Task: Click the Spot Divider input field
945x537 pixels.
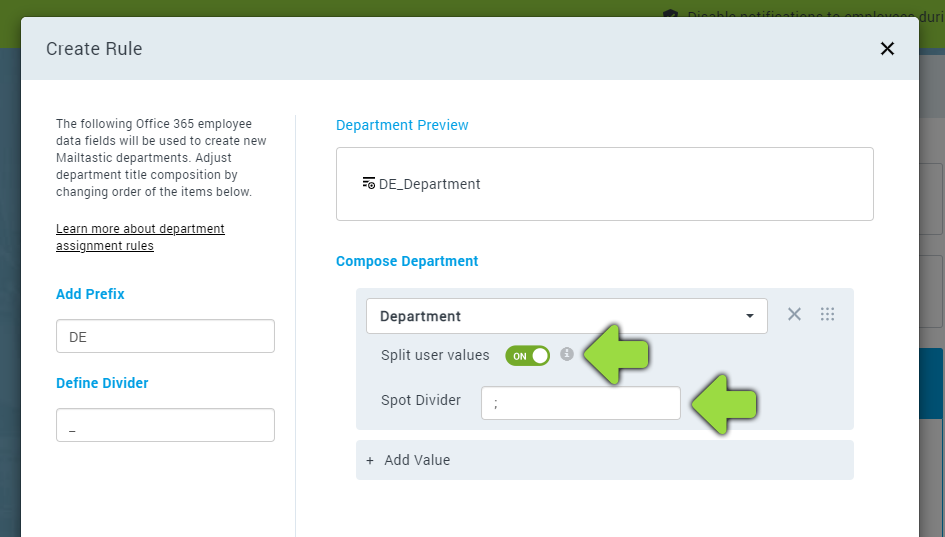Action: [580, 403]
